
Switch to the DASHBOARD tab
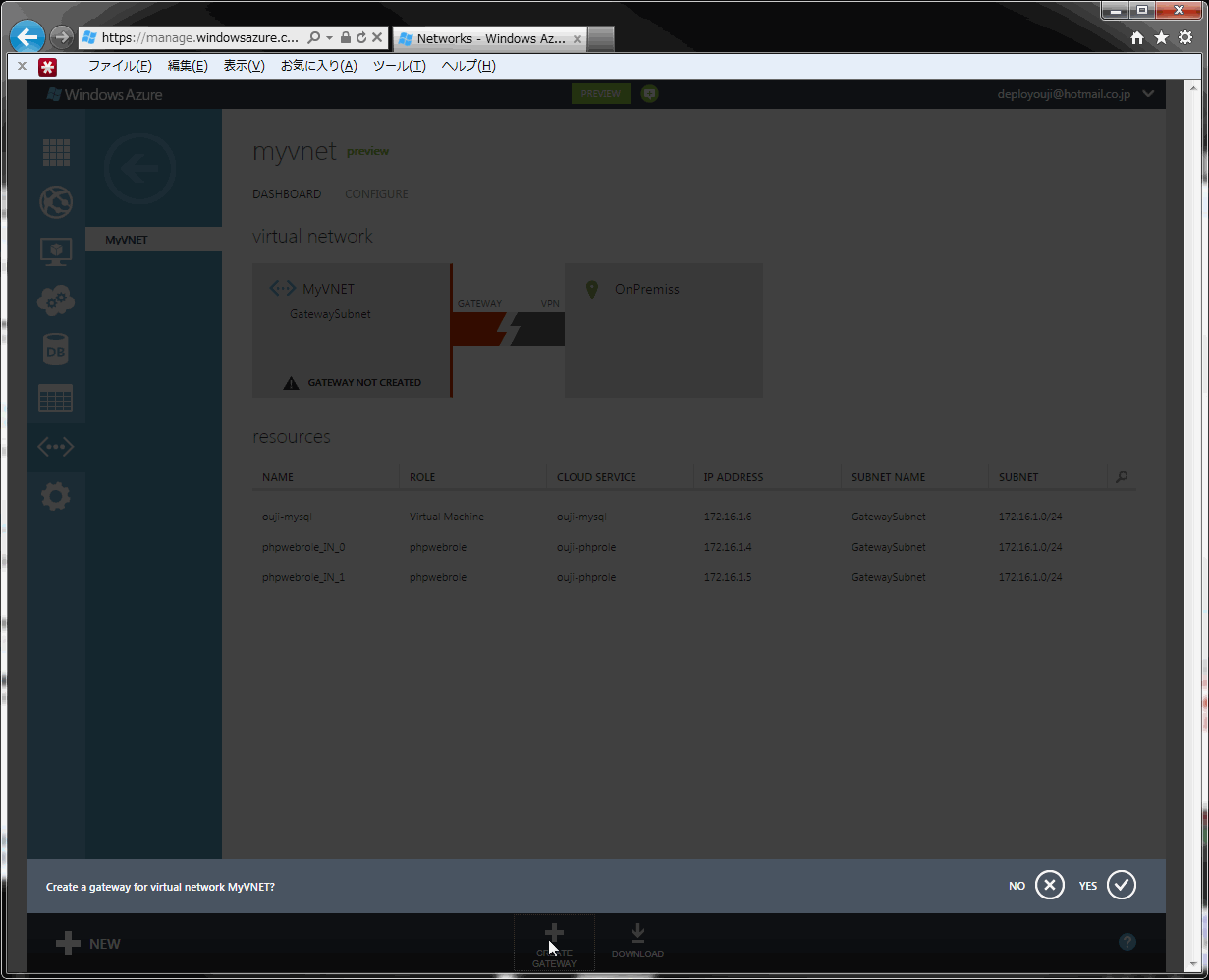(x=287, y=194)
